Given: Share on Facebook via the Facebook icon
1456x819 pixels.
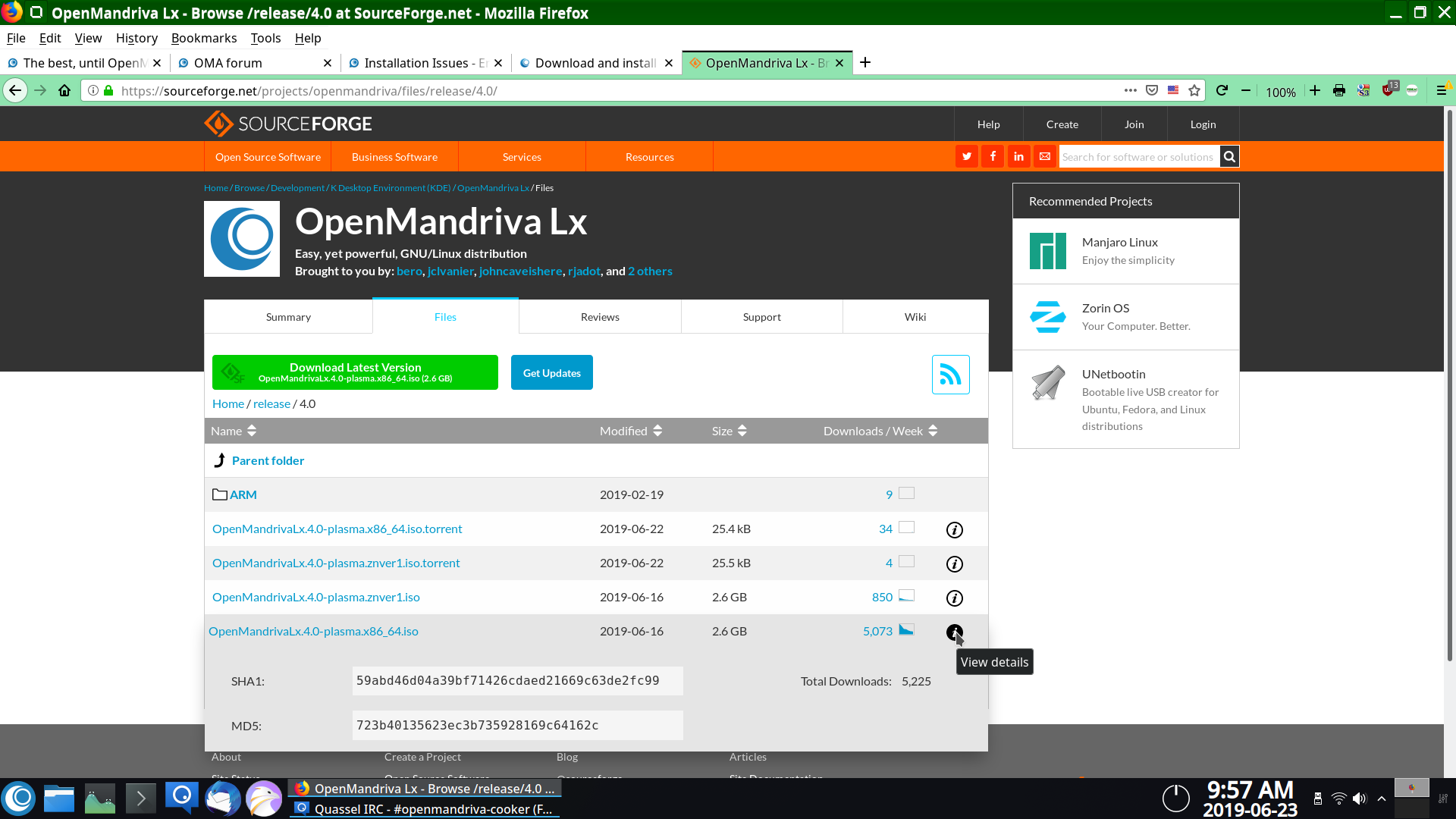Looking at the screenshot, I should [x=993, y=156].
